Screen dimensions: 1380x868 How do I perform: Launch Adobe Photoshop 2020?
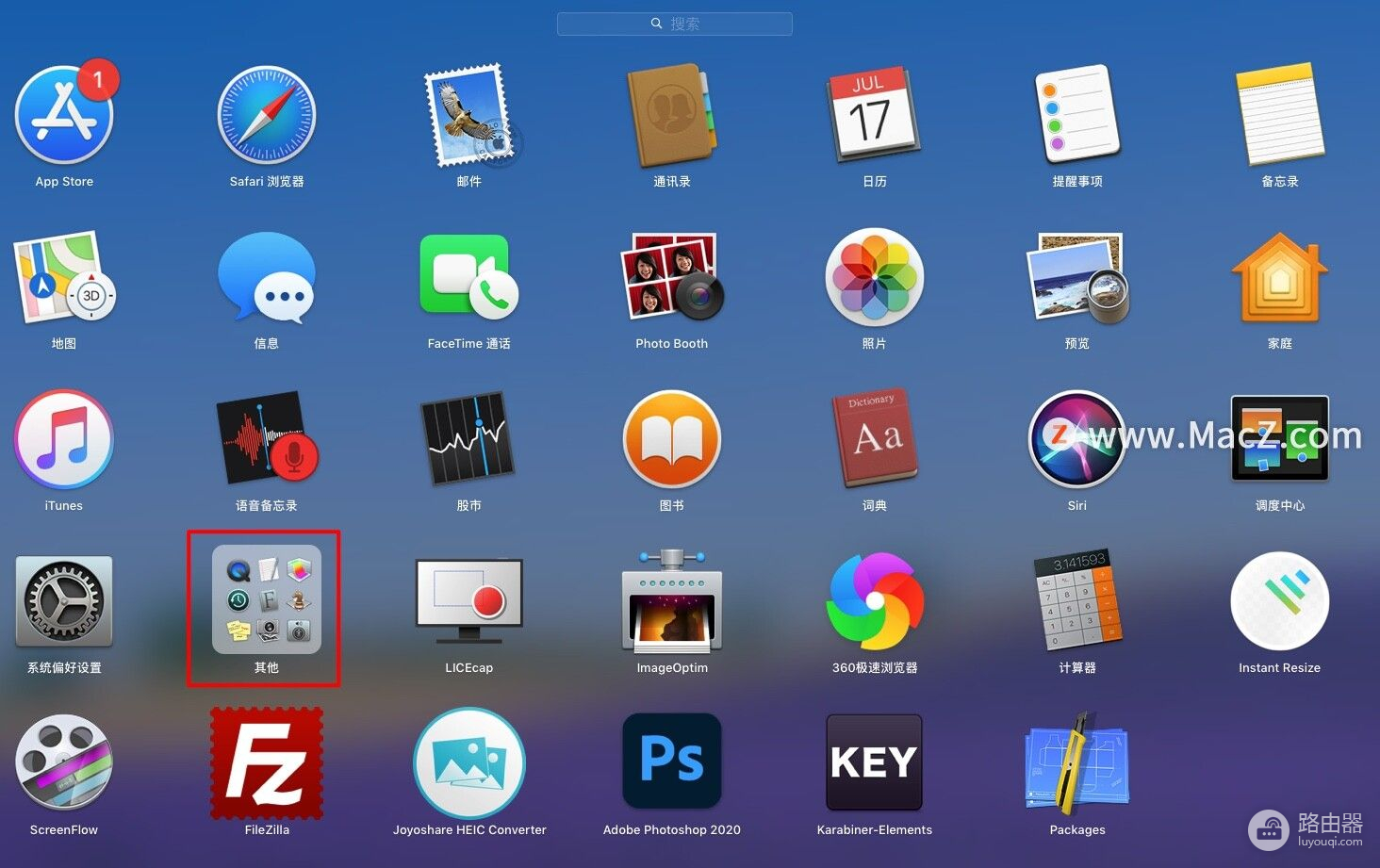coord(672,762)
